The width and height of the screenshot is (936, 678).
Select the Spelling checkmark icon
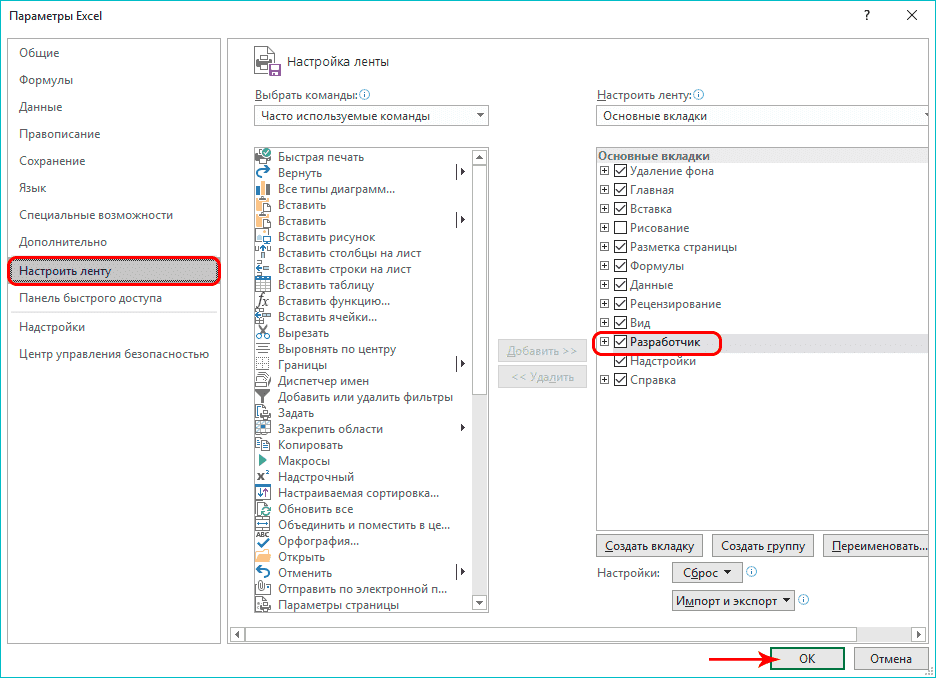click(264, 541)
